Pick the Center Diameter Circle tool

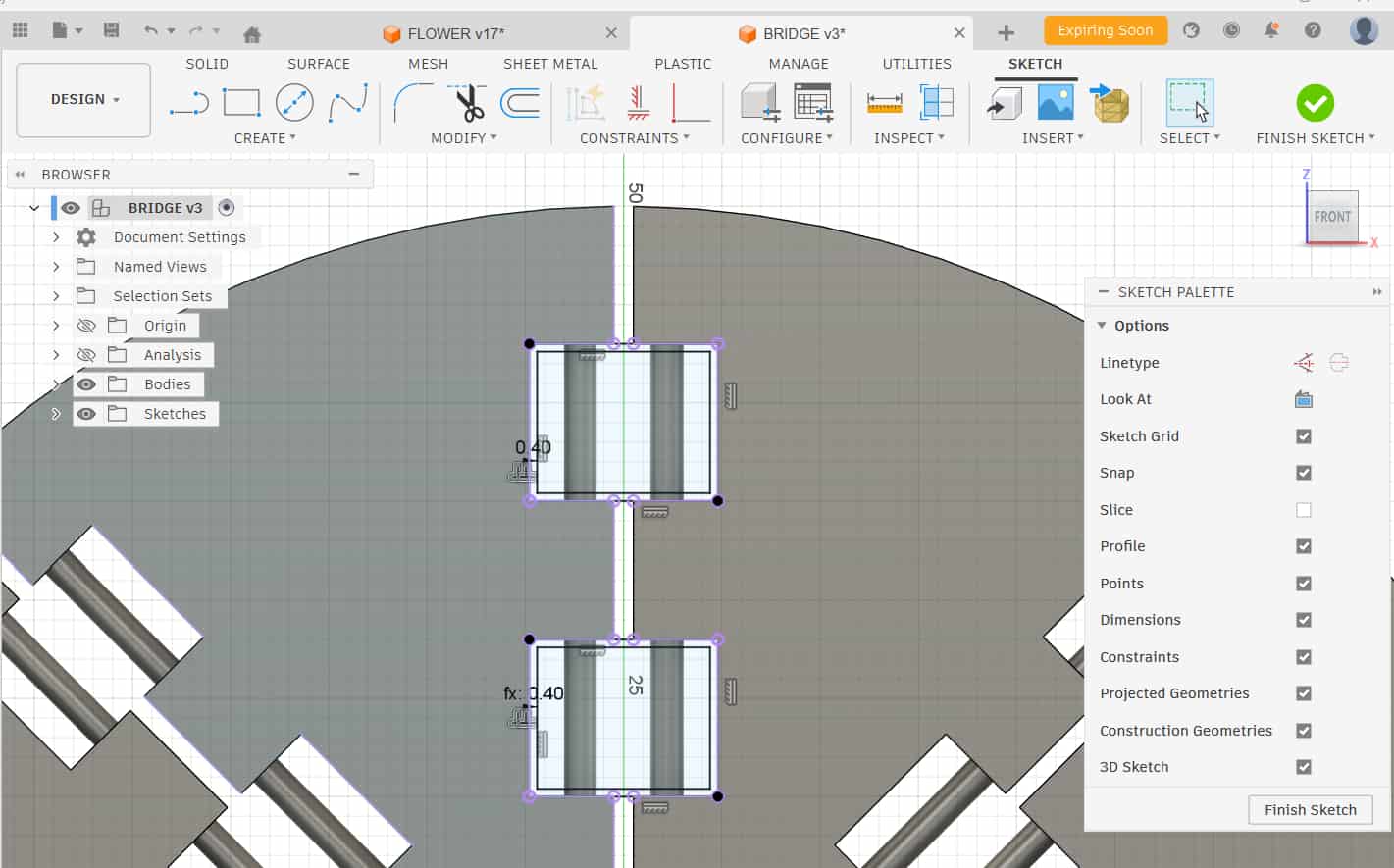[294, 103]
